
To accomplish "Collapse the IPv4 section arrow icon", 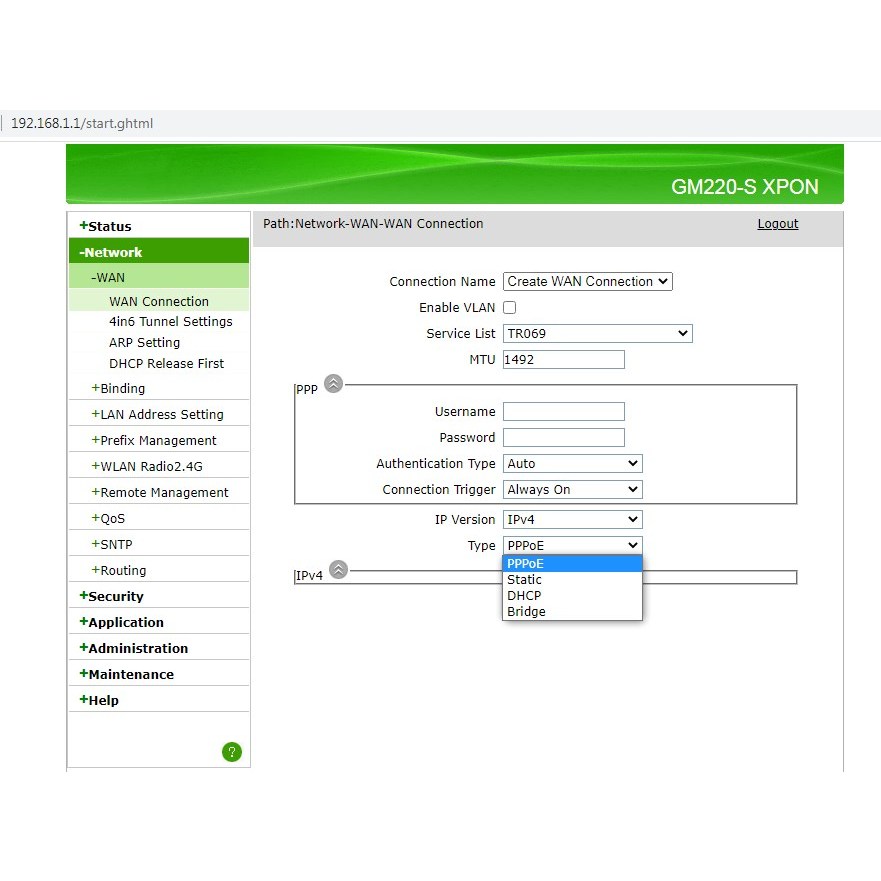I will 338,570.
